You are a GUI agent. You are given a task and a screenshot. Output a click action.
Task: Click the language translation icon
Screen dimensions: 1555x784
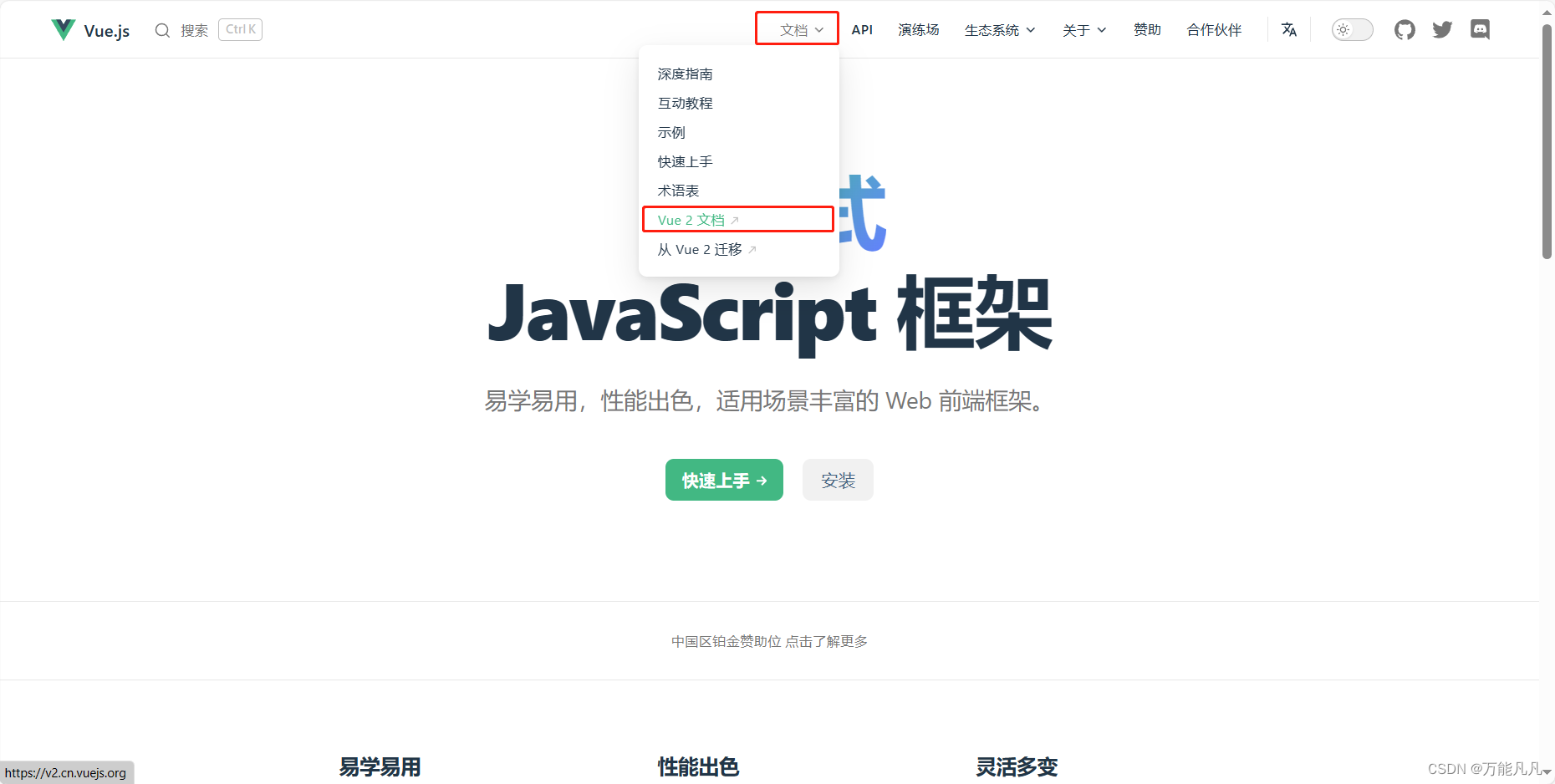[x=1288, y=29]
